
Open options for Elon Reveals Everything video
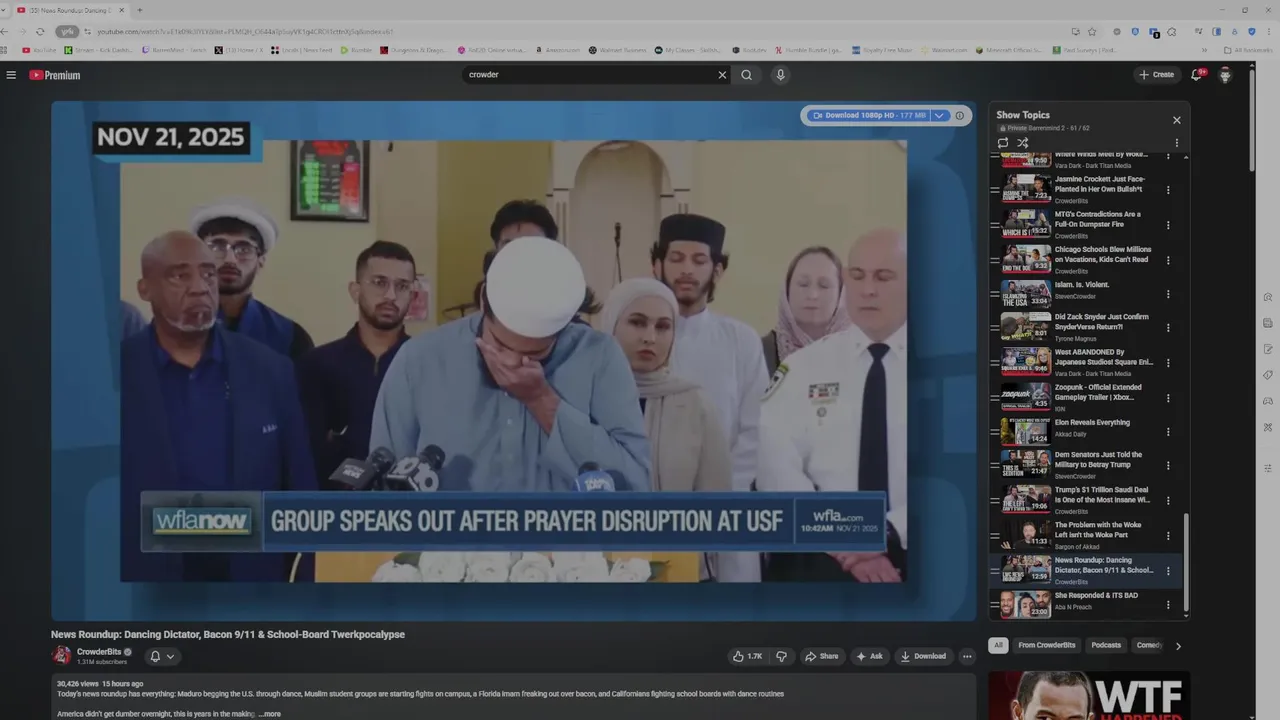[x=1168, y=433]
